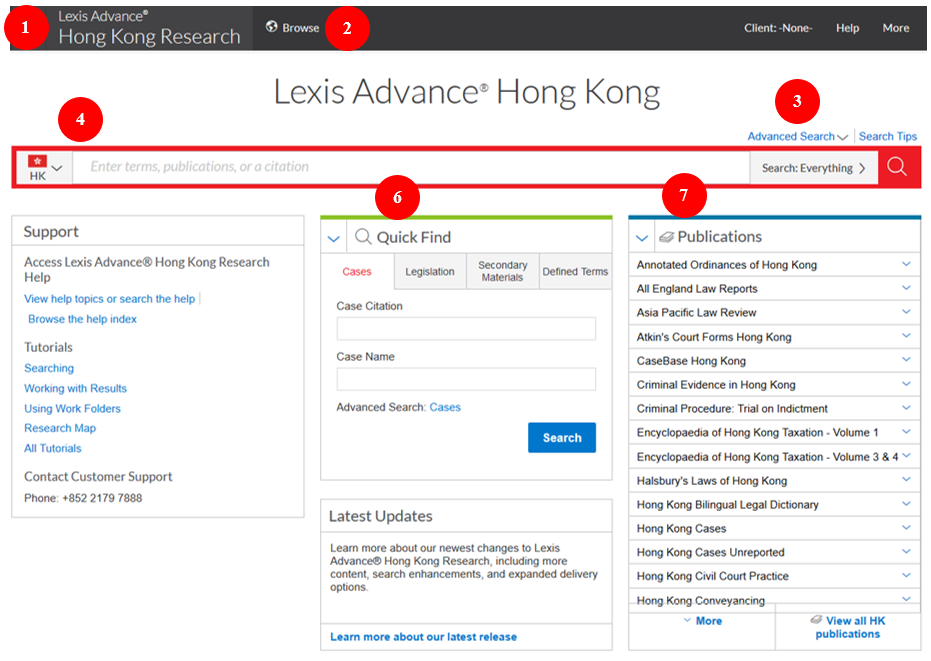931x661 pixels.
Task: Open Atkin's Court Forms Hong Kong publication
Action: [714, 337]
